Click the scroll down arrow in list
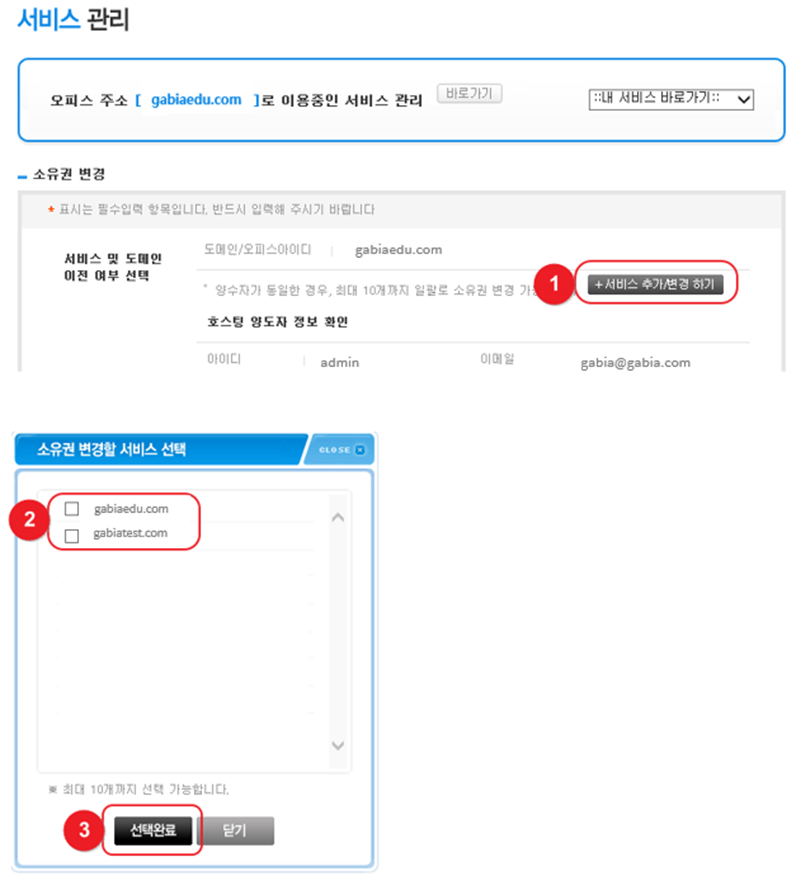796x881 pixels. tap(338, 746)
